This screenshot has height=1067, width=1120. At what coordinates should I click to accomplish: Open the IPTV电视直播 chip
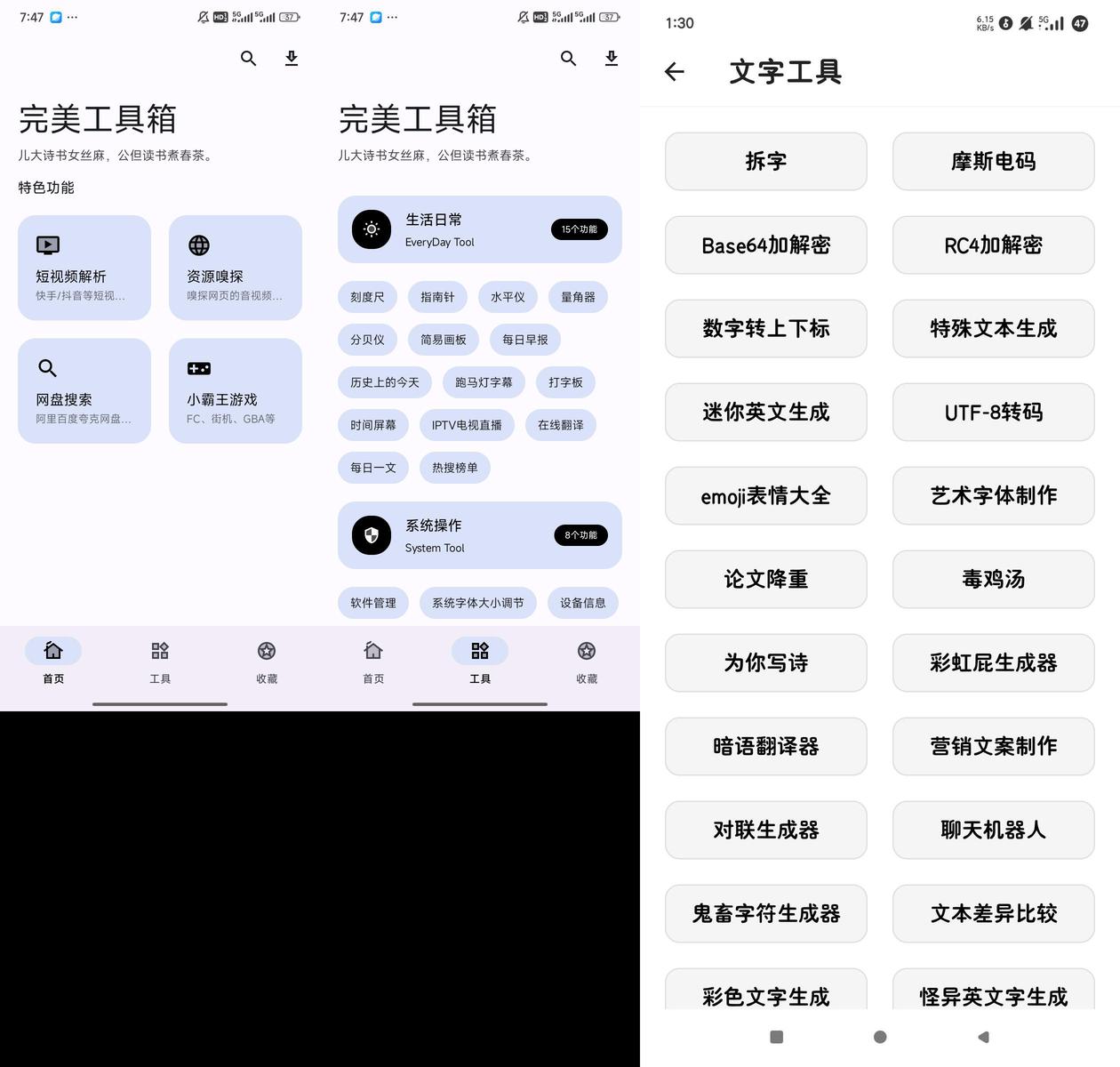(467, 425)
